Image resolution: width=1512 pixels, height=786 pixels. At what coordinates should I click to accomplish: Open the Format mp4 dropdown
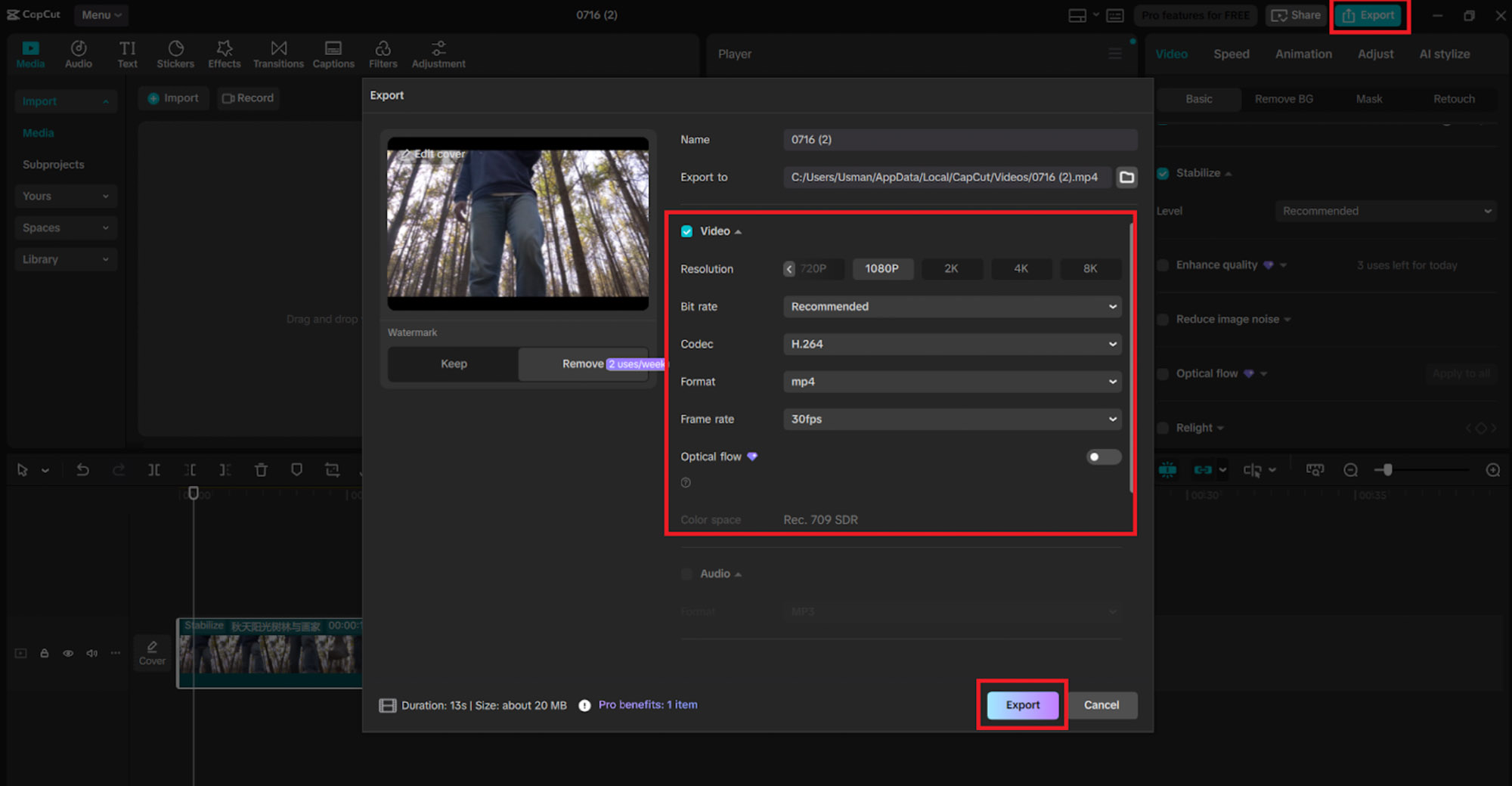point(953,382)
